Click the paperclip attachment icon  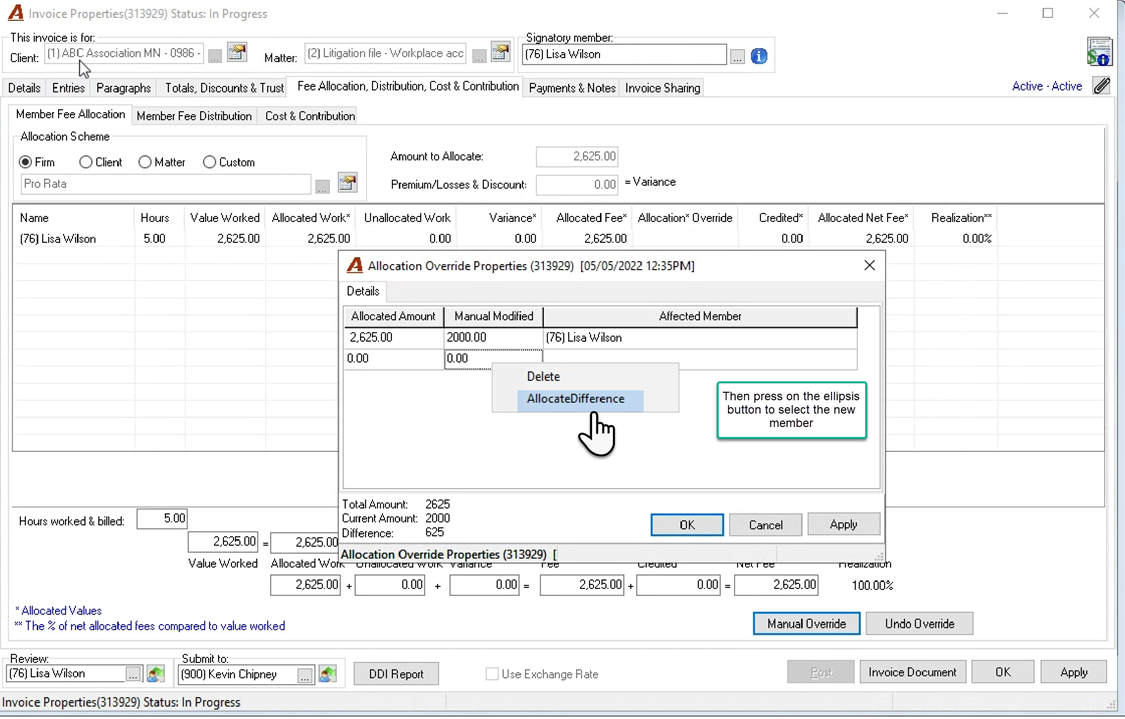click(1101, 86)
